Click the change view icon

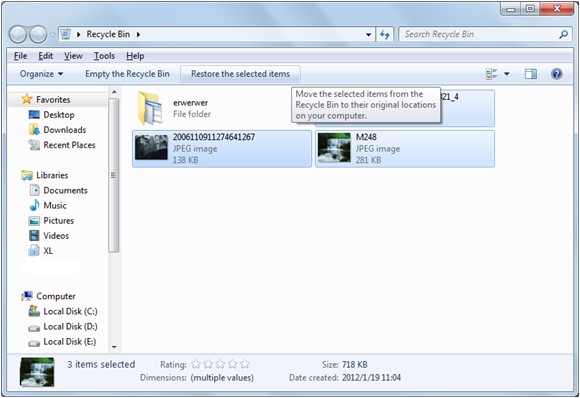click(x=491, y=74)
